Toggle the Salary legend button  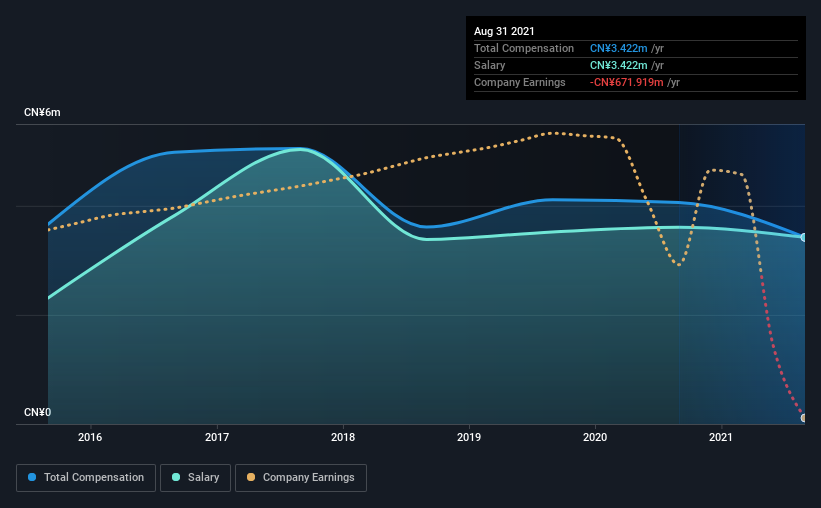click(195, 478)
